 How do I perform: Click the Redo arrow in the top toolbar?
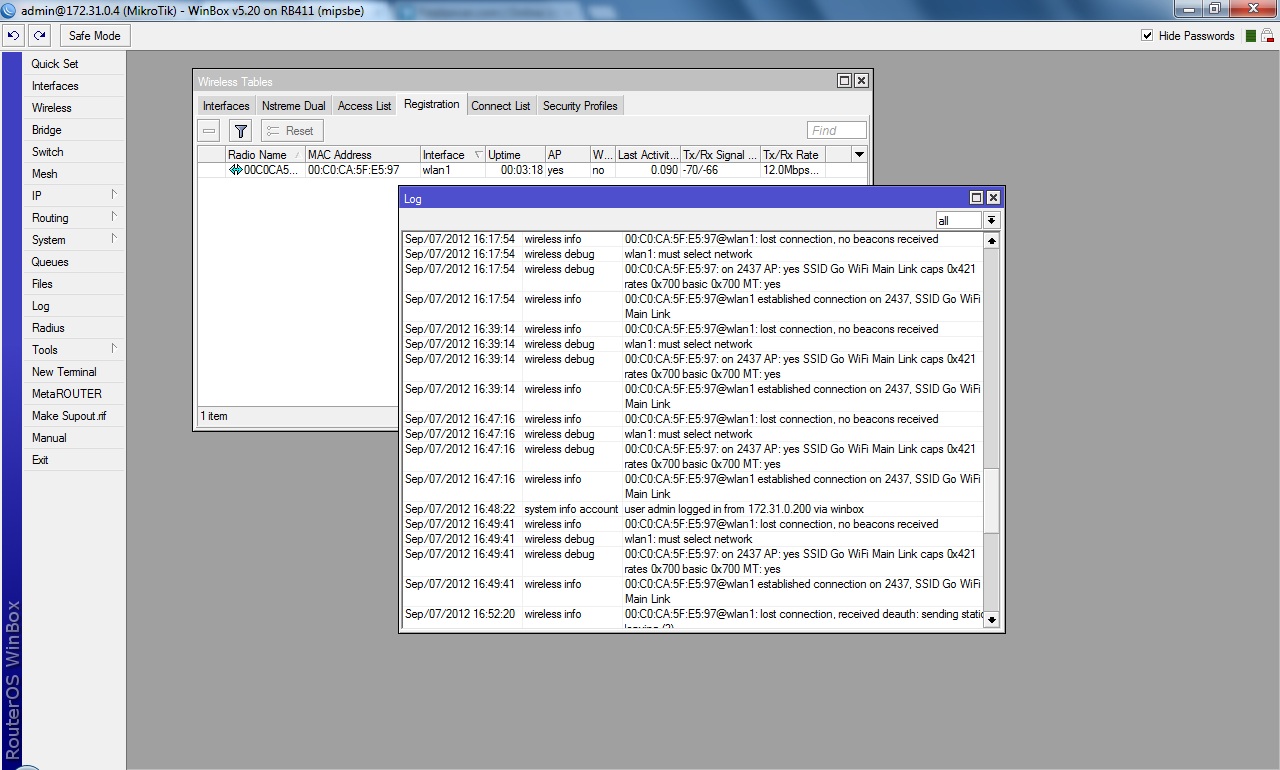pyautogui.click(x=39, y=35)
